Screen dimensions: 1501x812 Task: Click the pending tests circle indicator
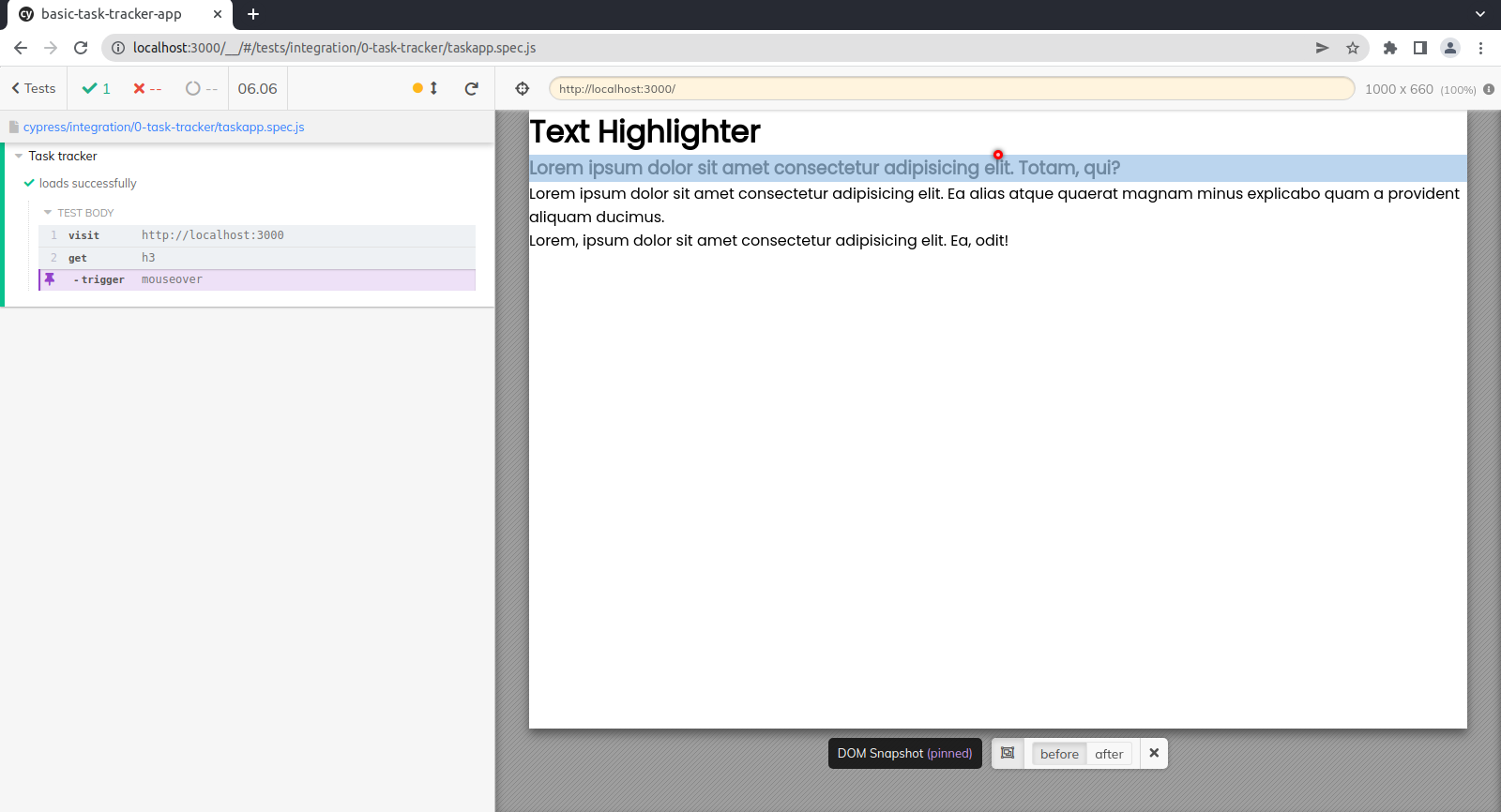click(202, 88)
